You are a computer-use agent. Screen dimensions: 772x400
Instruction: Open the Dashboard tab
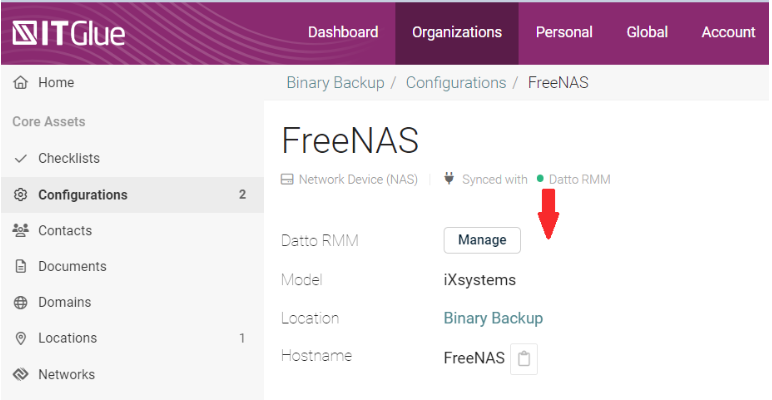click(x=343, y=33)
